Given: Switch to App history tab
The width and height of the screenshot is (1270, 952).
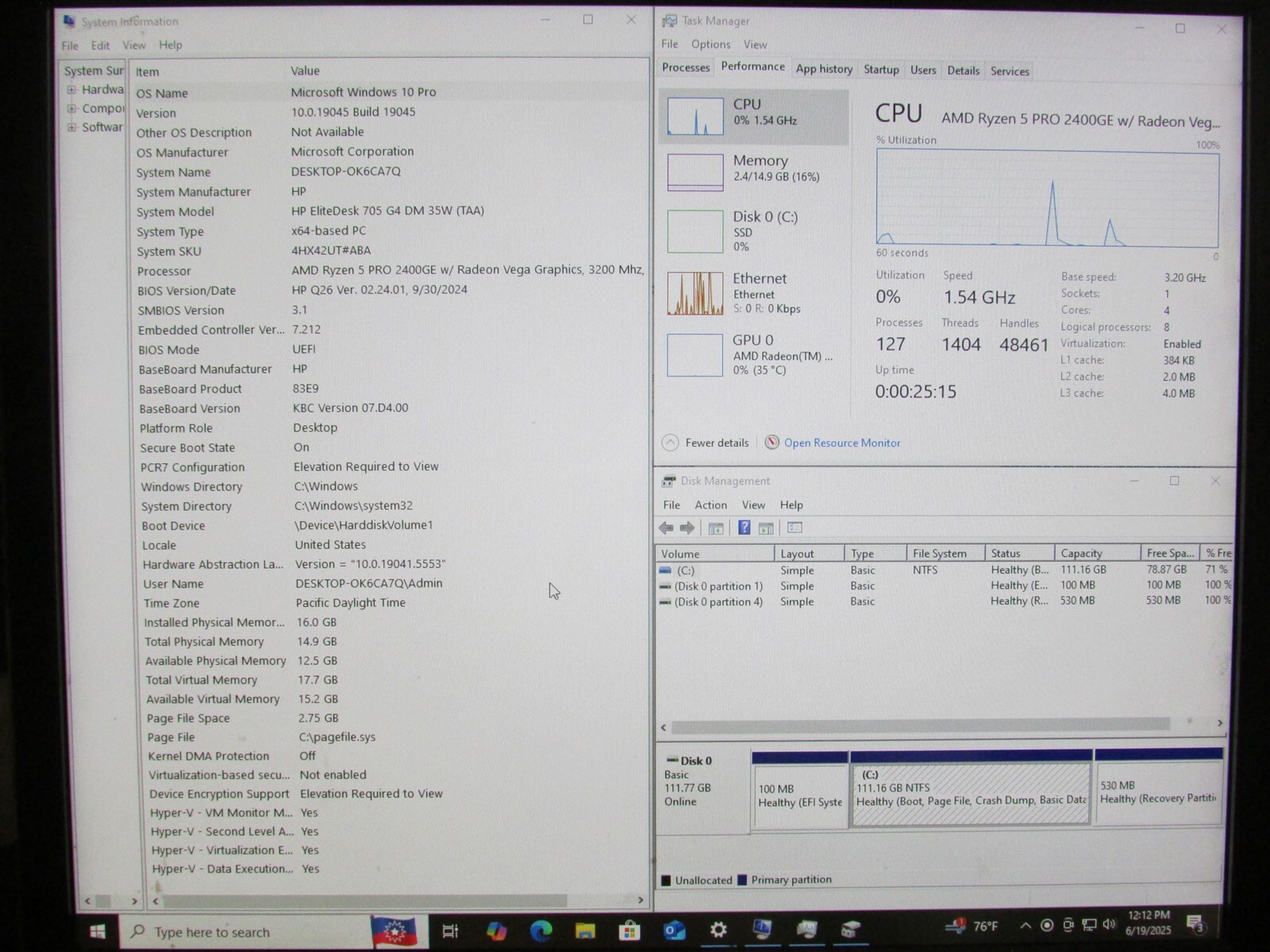Looking at the screenshot, I should tap(824, 69).
